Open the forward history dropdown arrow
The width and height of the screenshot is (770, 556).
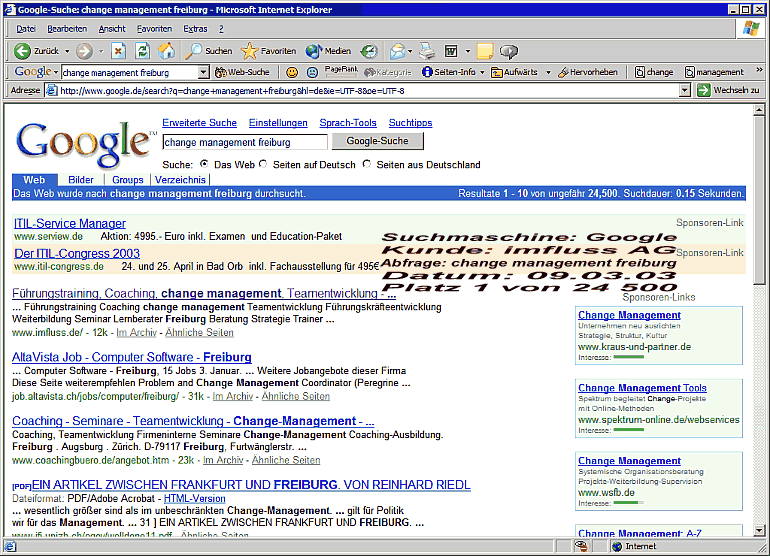pos(101,51)
